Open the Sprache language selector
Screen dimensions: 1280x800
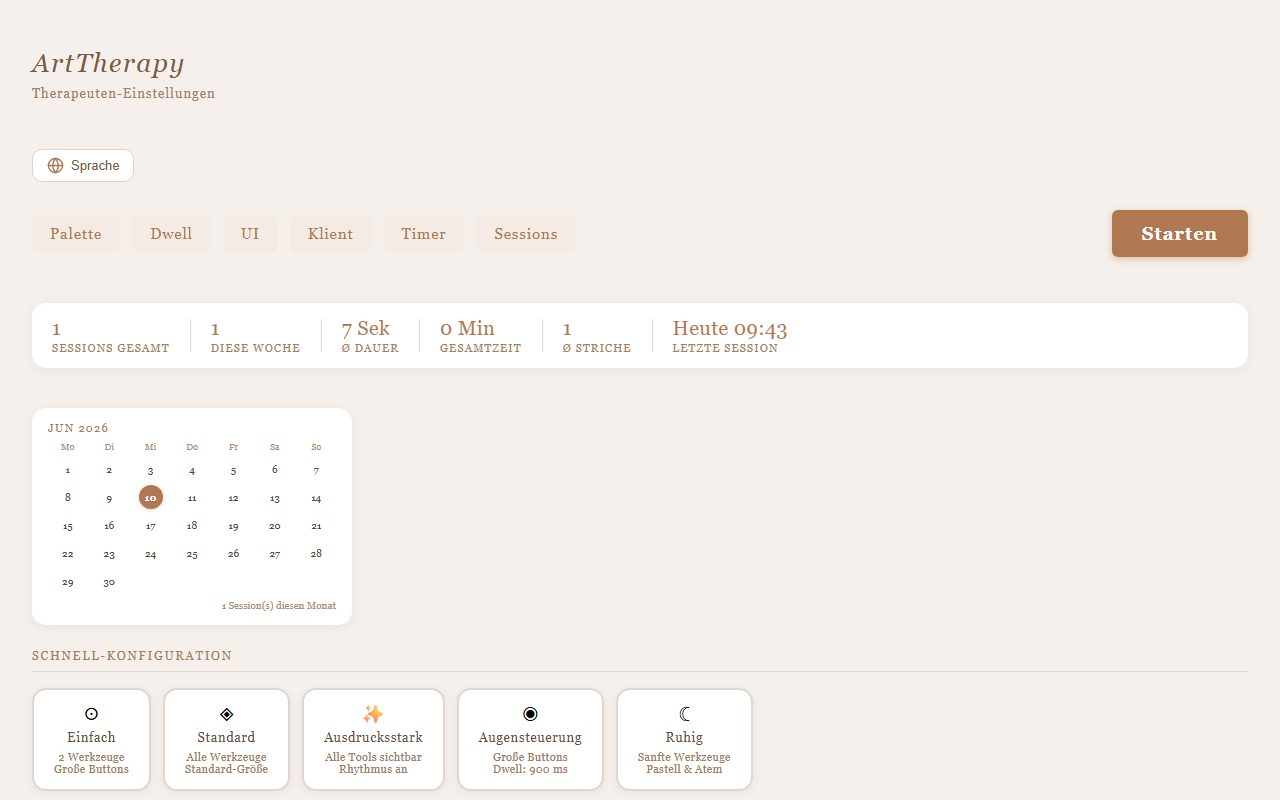(83, 166)
